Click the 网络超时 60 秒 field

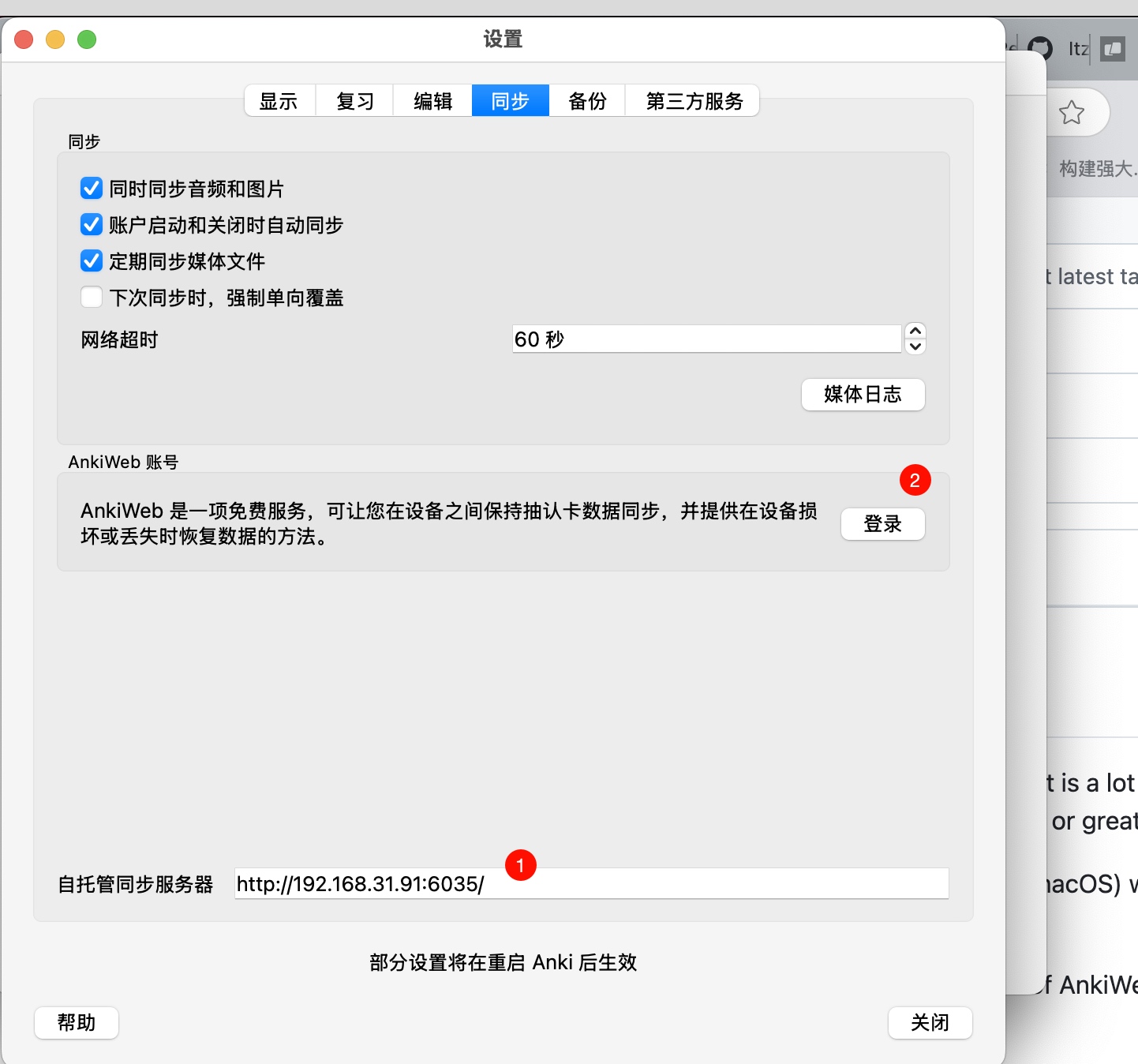tap(706, 339)
